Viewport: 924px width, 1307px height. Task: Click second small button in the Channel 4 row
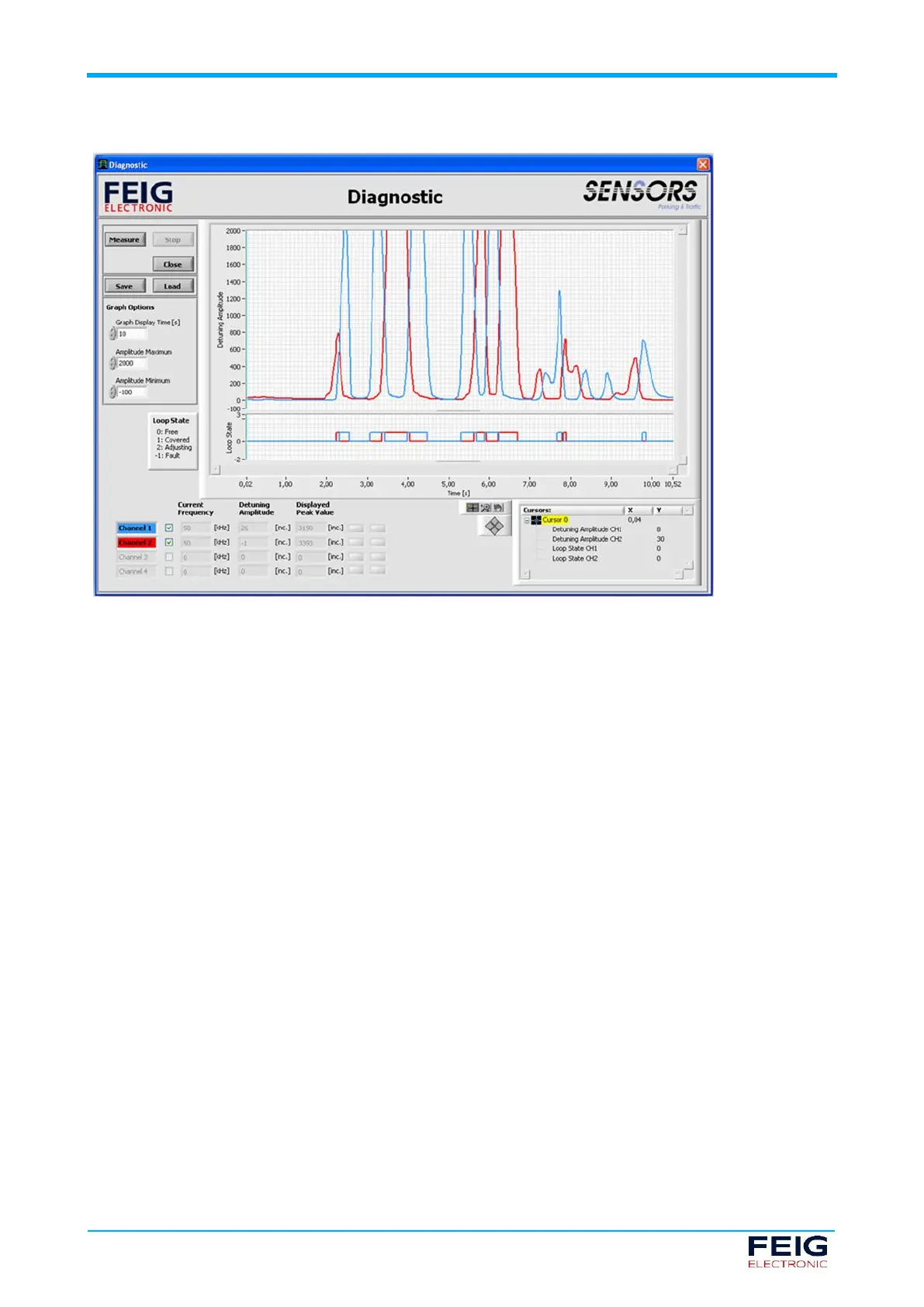[378, 570]
